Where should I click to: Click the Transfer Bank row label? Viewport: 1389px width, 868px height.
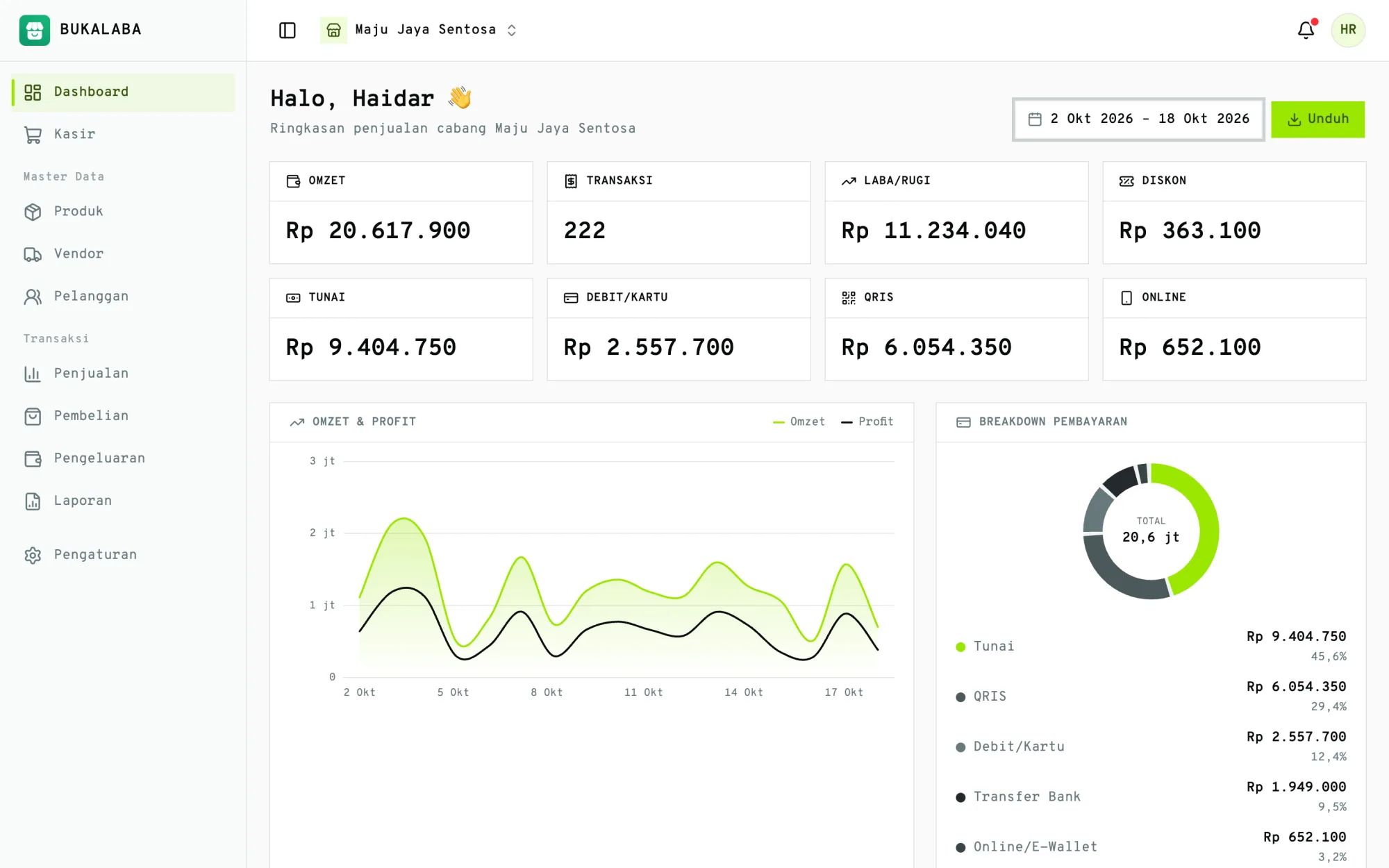point(1027,797)
